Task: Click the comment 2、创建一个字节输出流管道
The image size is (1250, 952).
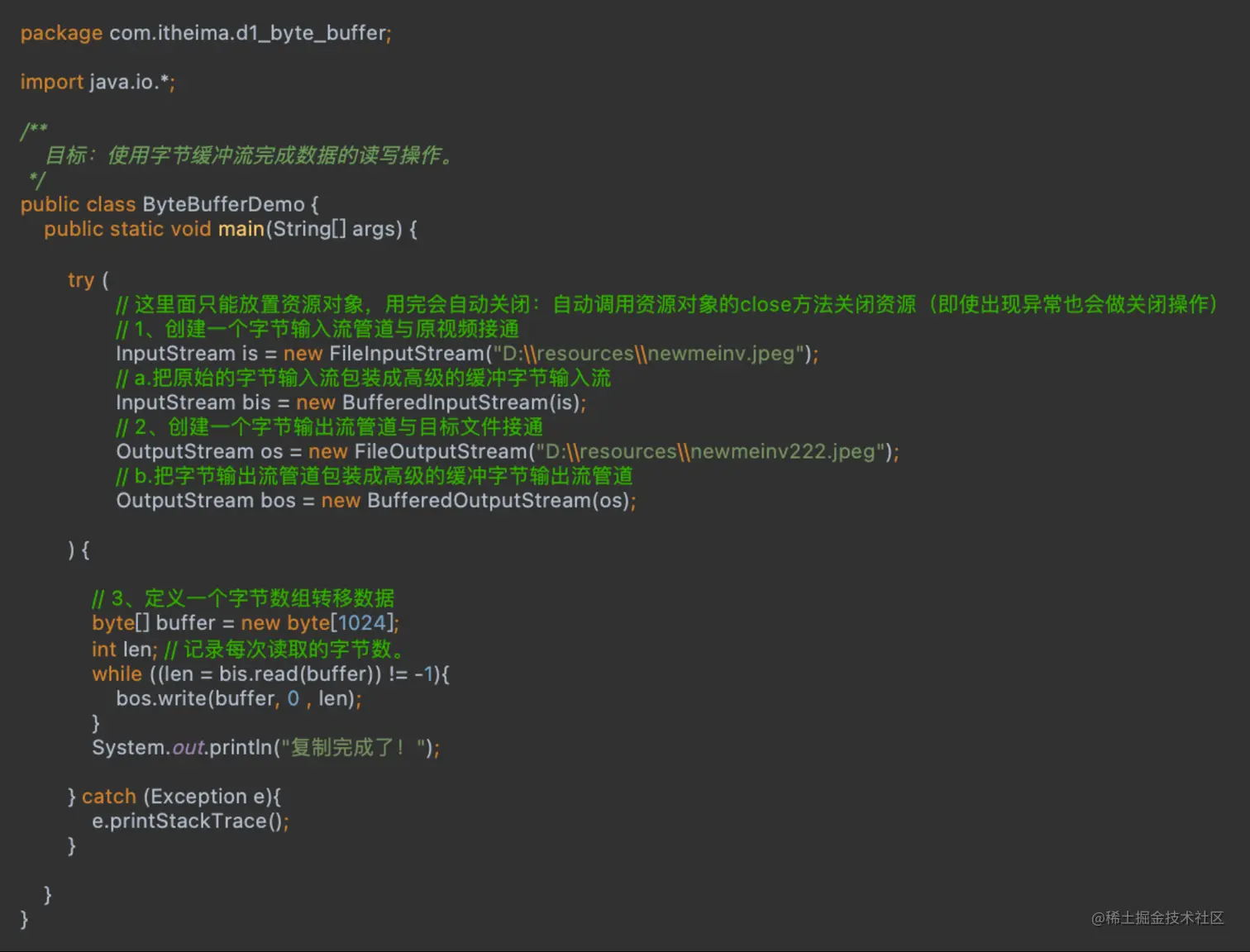Action: [329, 427]
